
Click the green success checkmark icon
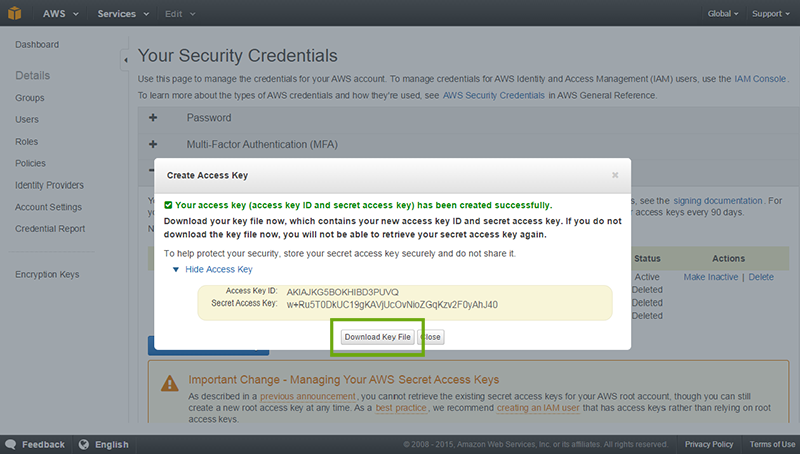click(169, 205)
